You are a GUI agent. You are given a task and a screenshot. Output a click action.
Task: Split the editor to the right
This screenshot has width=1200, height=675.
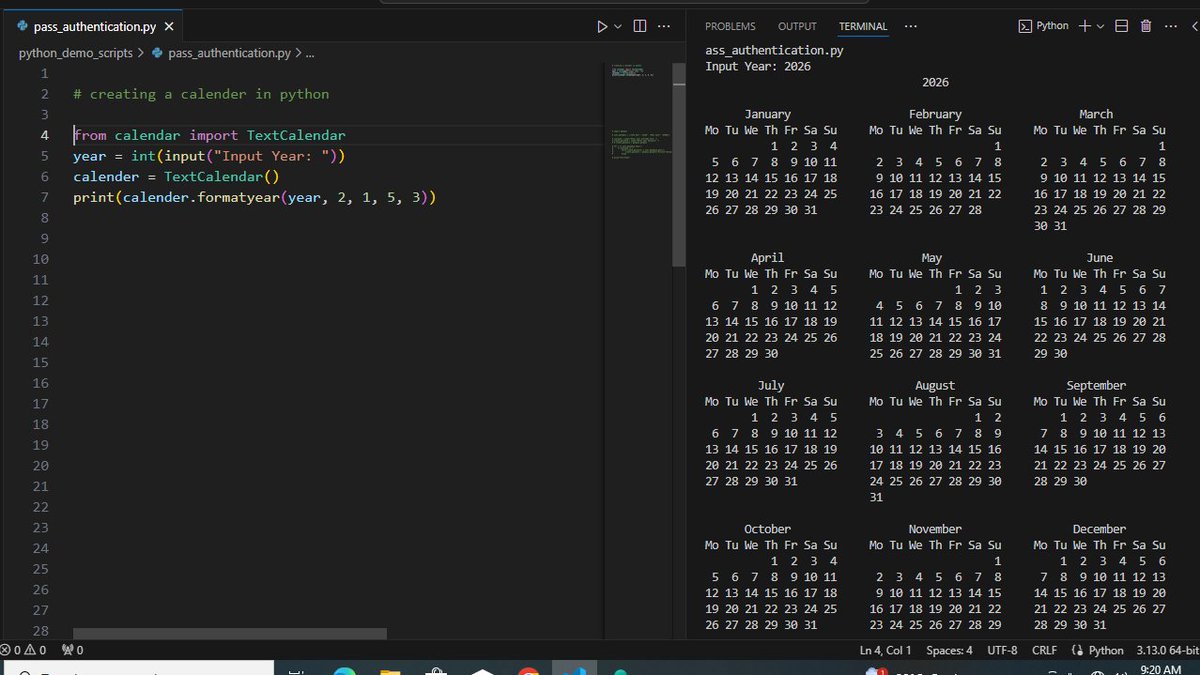[640, 26]
